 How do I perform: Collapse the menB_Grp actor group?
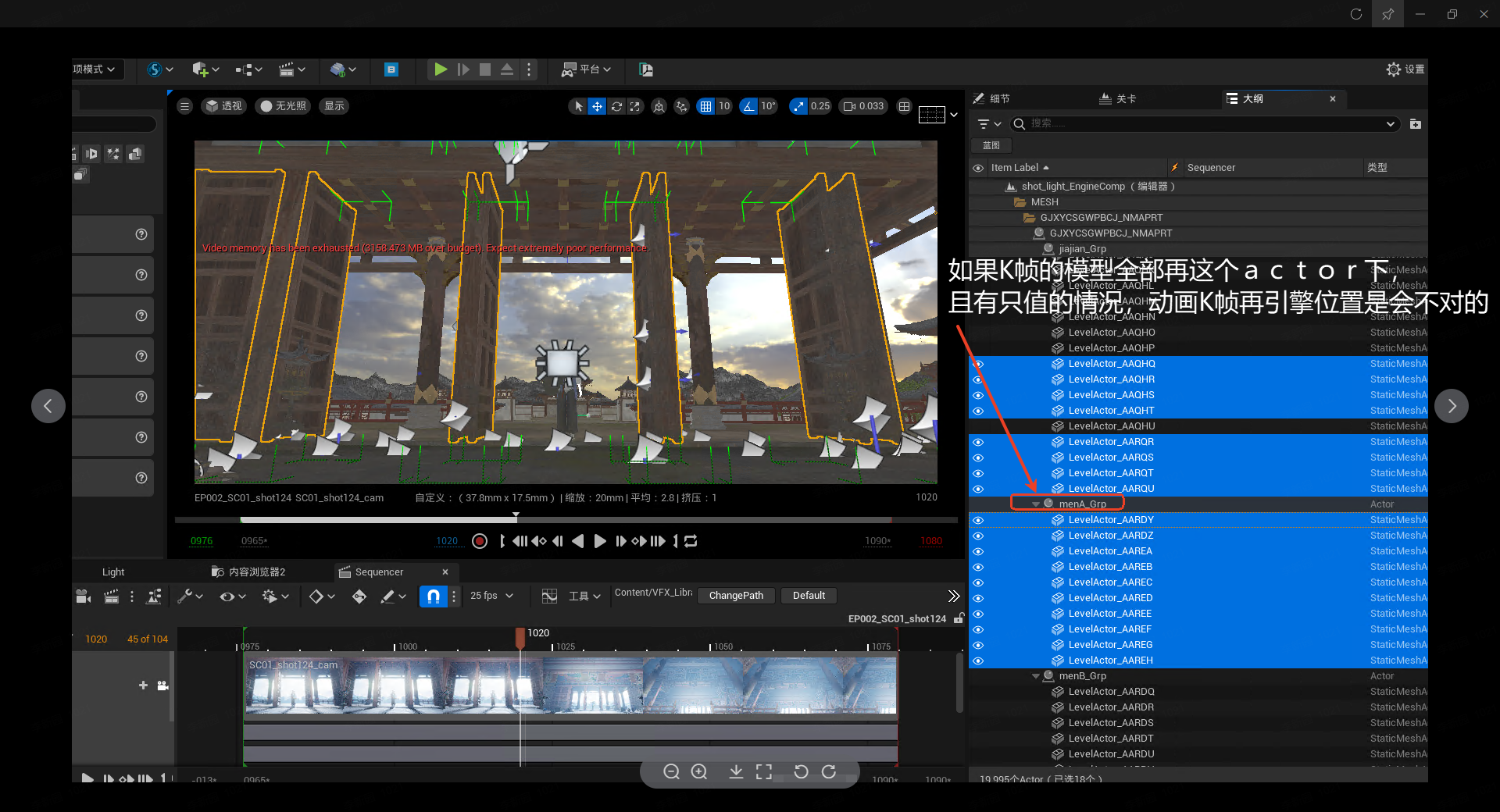click(x=1036, y=676)
